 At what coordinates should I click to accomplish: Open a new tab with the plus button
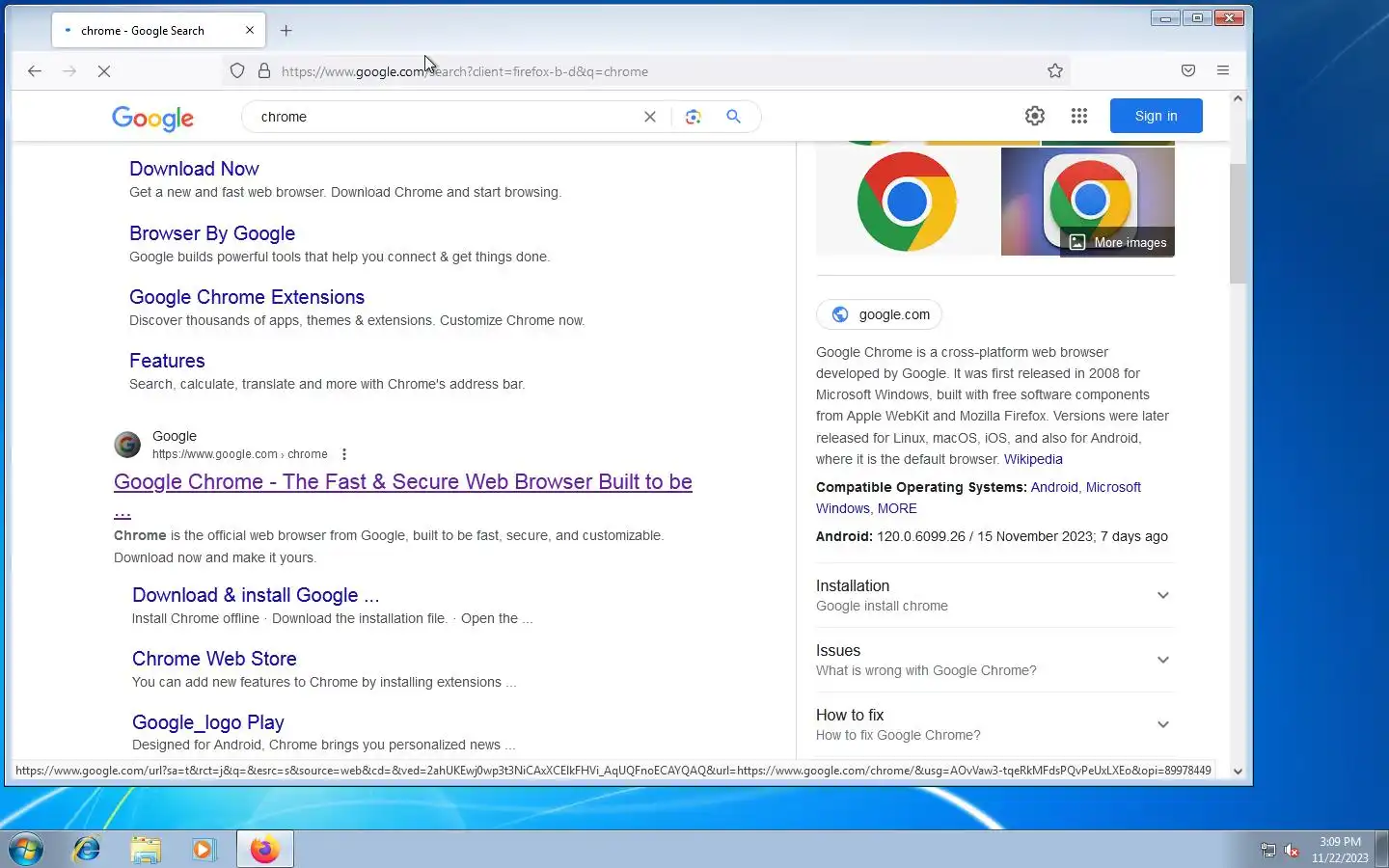(x=286, y=31)
